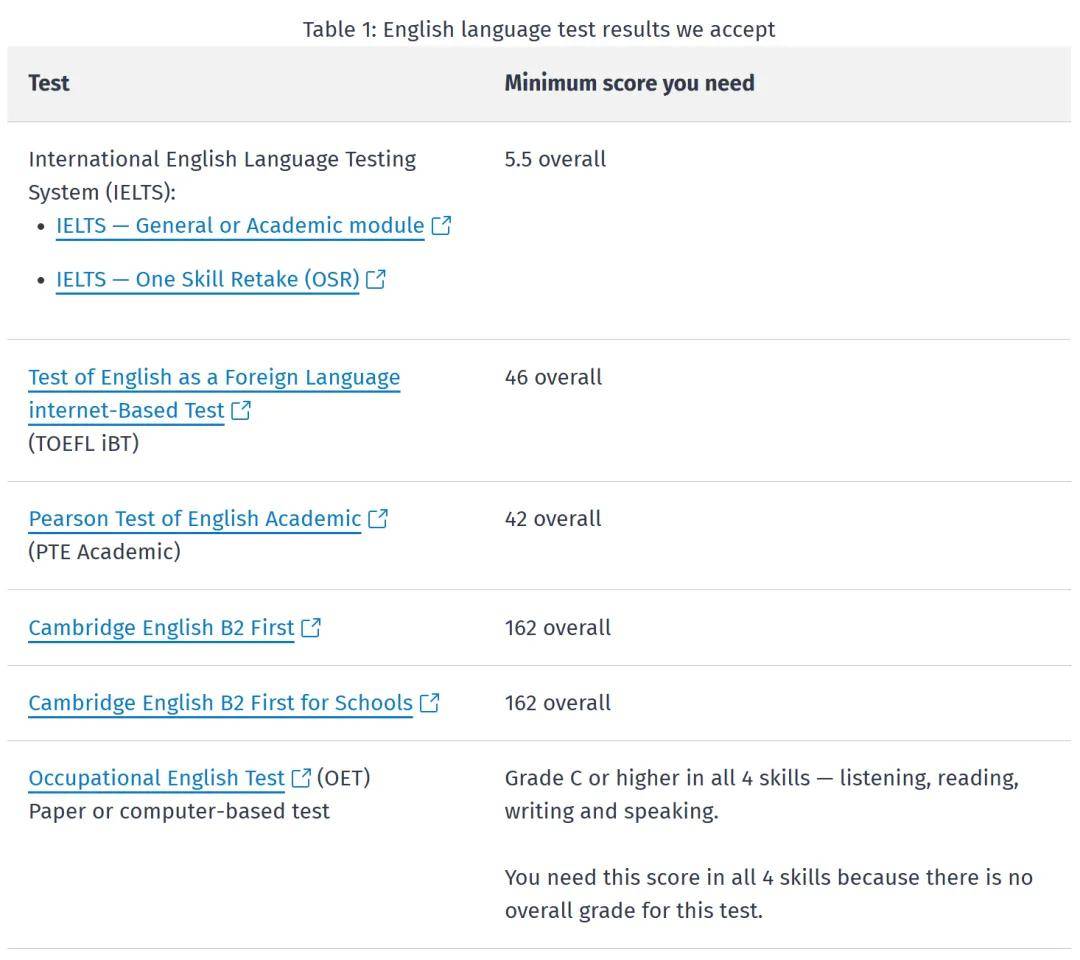Screen dimensions: 1080x960
Task: Click the 5.5 overall IELTS score cell
Action: click(x=555, y=159)
